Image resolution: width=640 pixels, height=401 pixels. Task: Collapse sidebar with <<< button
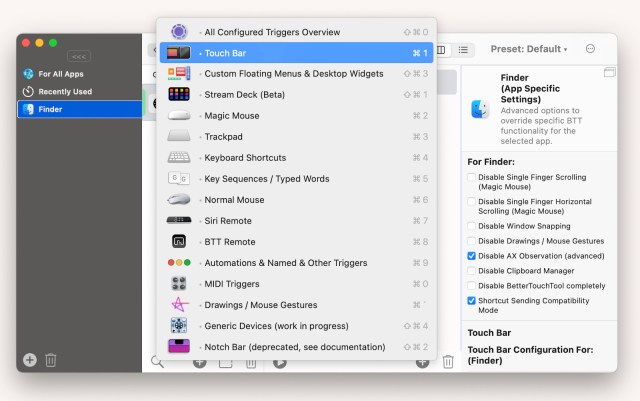[x=79, y=56]
